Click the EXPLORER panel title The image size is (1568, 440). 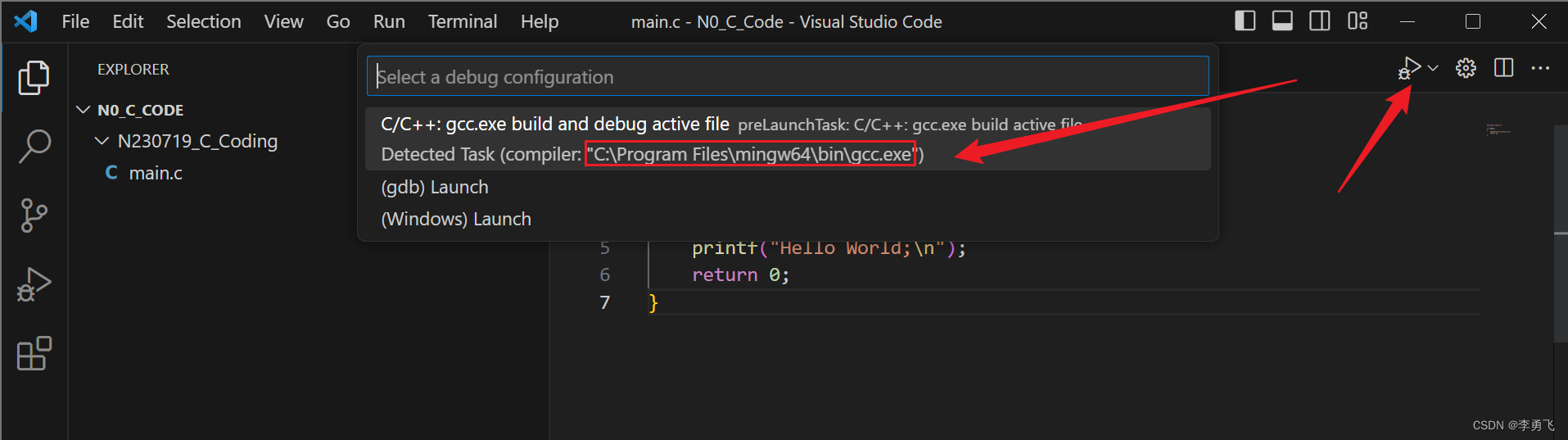pos(133,70)
